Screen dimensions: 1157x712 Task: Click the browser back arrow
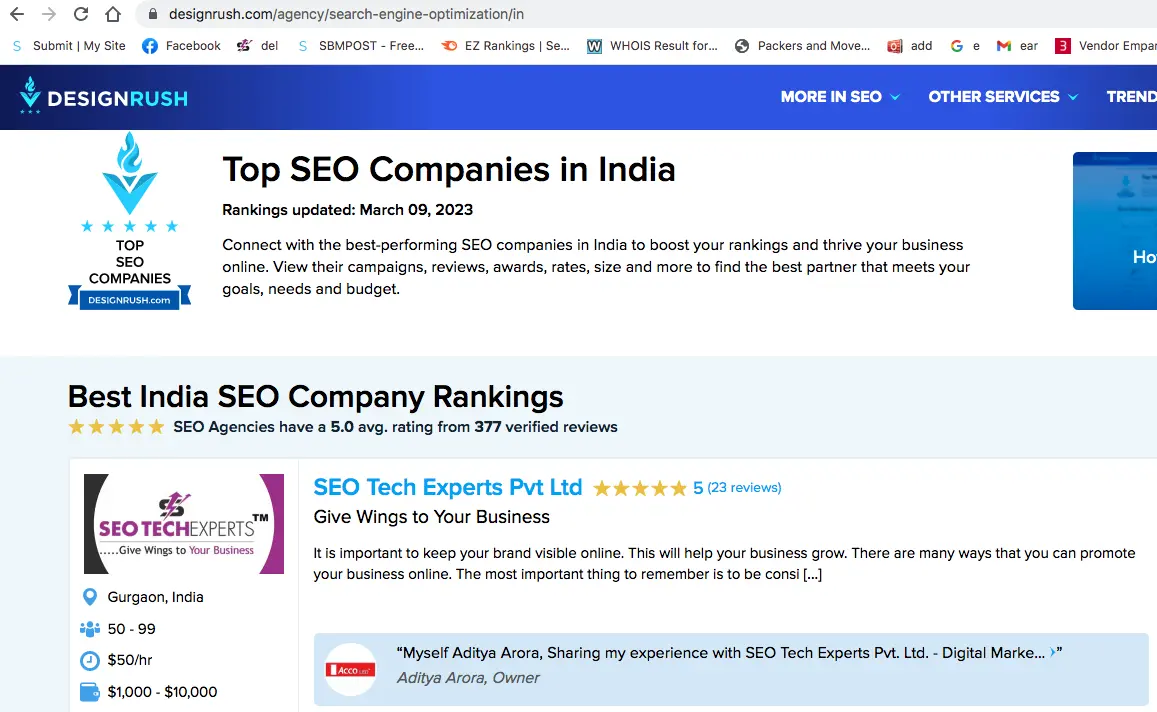click(x=16, y=14)
